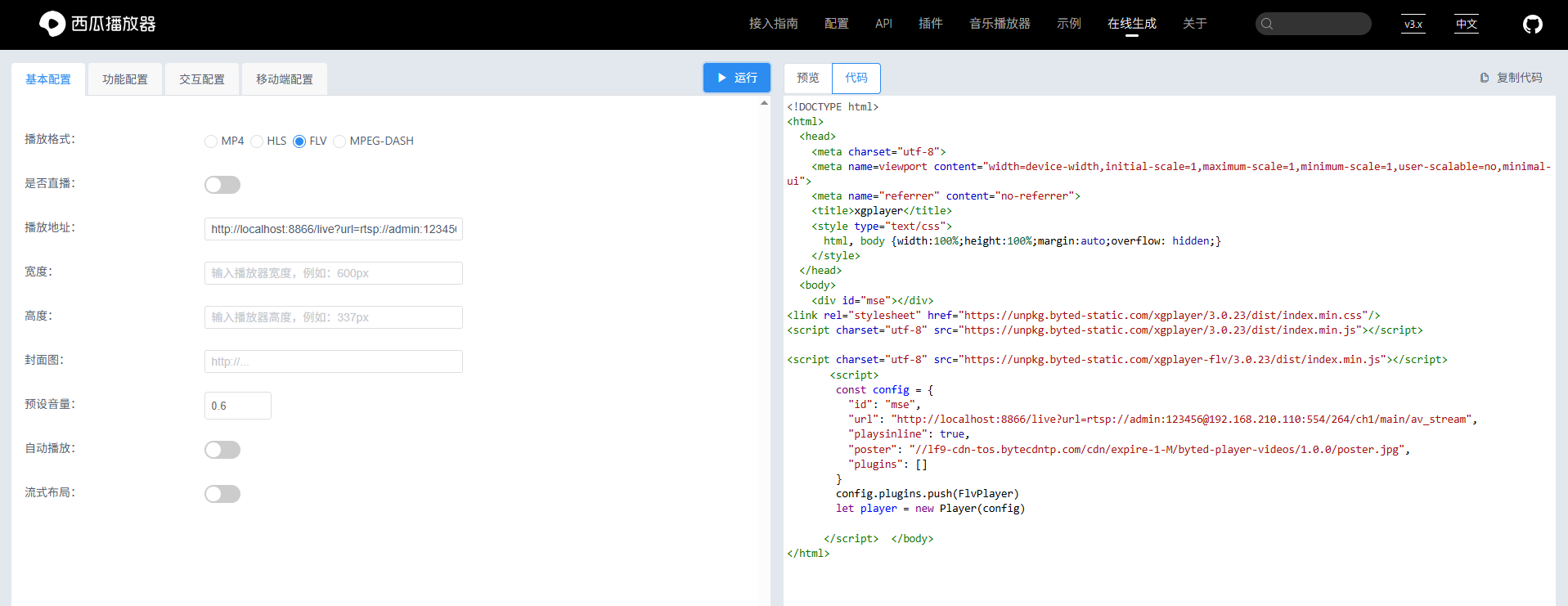Switch to the 预览 preview tab
Image resolution: width=1568 pixels, height=606 pixels.
[x=808, y=78]
